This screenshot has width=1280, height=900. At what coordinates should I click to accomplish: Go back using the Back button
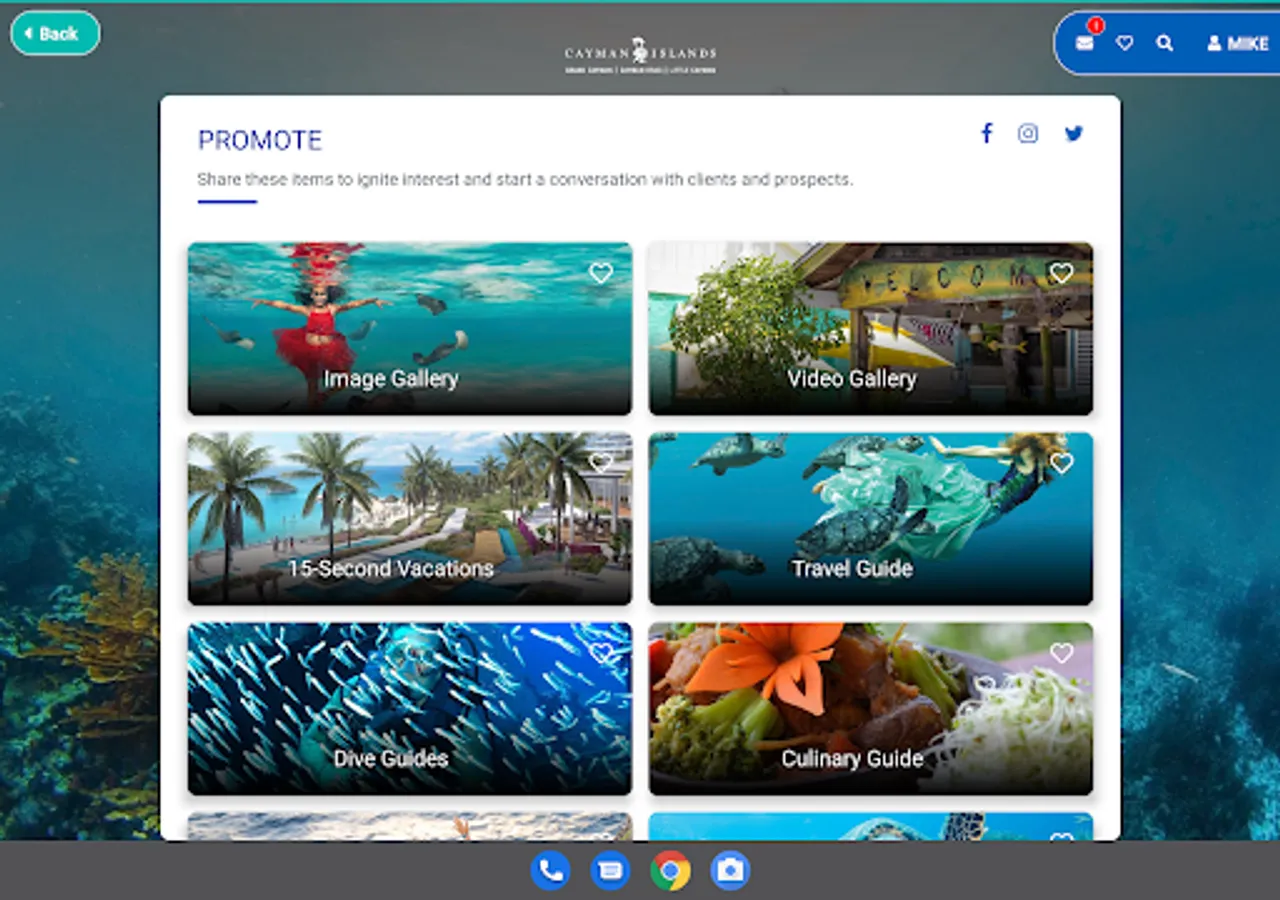point(55,33)
